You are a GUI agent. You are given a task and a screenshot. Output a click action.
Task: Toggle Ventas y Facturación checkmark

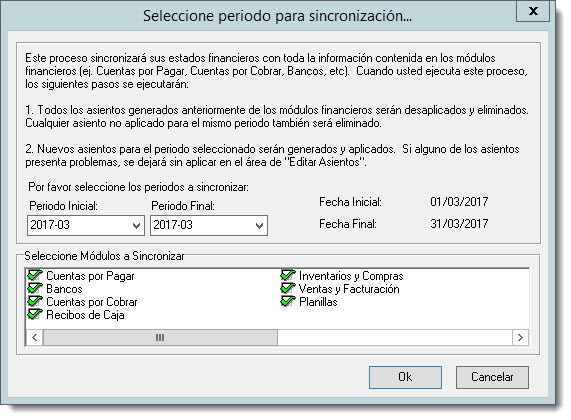tap(288, 289)
